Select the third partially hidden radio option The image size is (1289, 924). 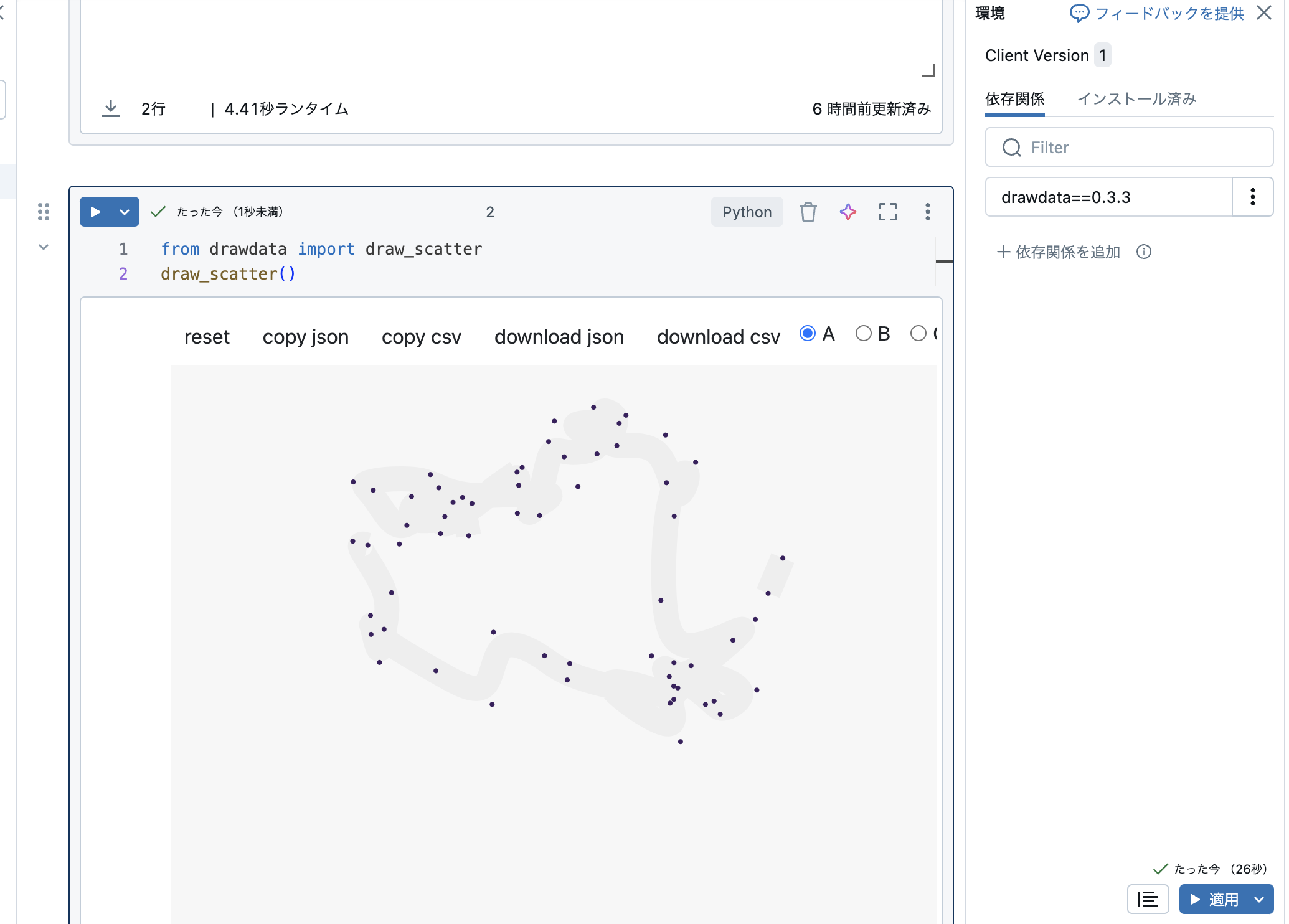pos(918,334)
